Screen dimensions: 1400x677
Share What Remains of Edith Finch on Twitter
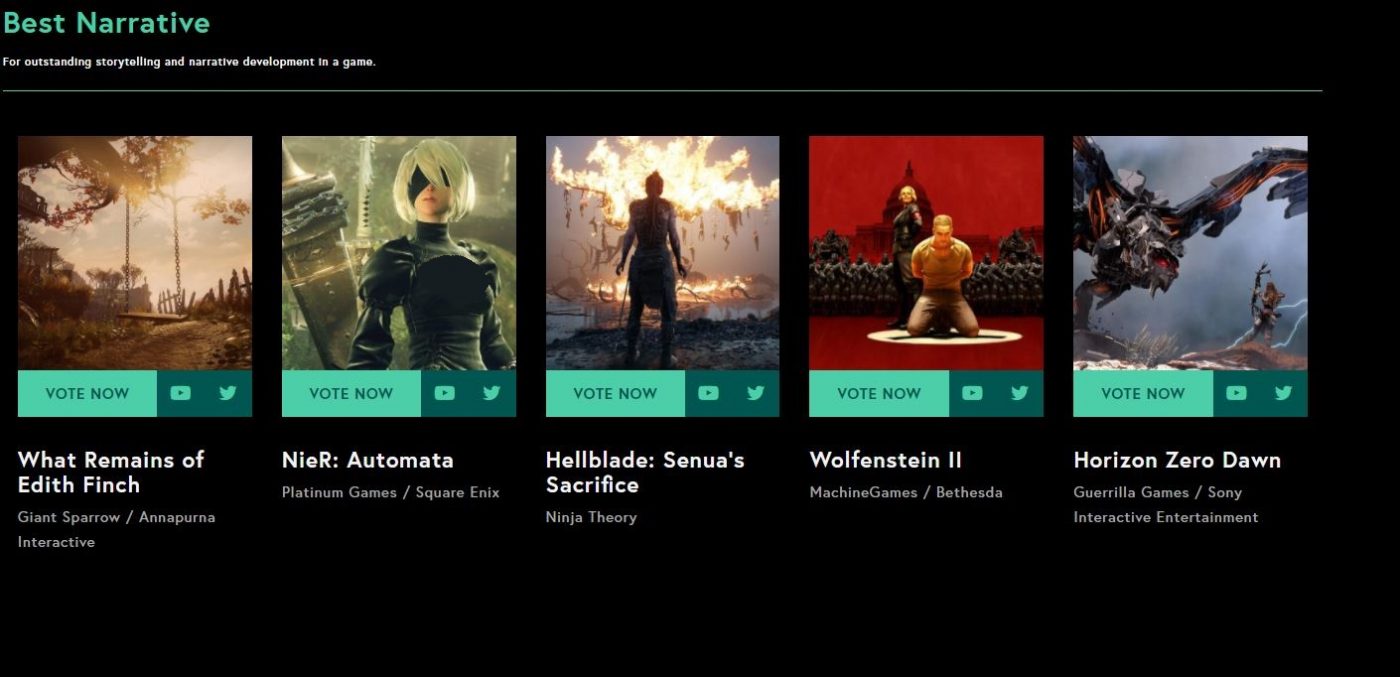pyautogui.click(x=228, y=393)
